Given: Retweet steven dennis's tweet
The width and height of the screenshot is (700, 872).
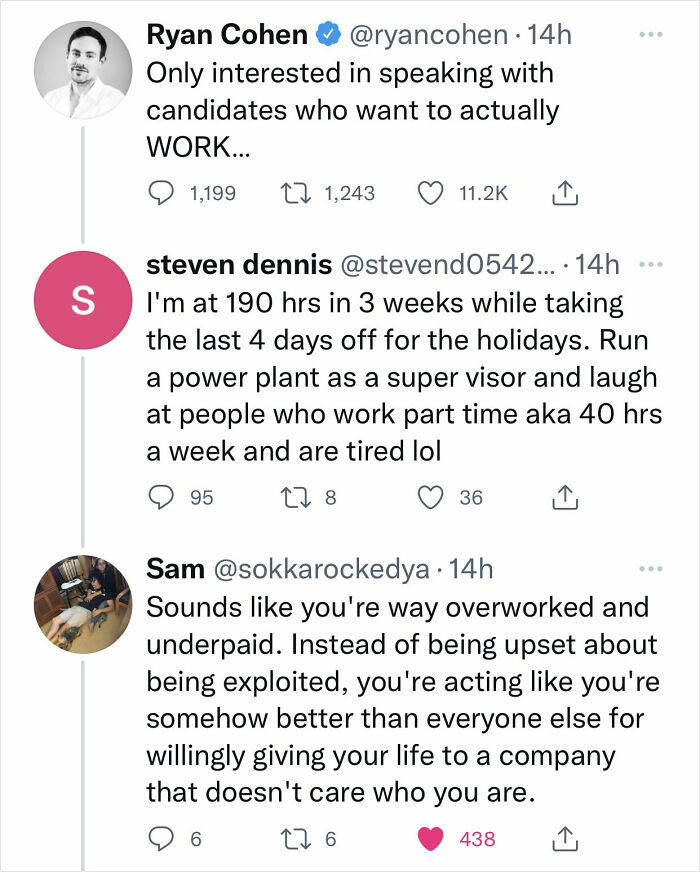Looking at the screenshot, I should pos(293,497).
